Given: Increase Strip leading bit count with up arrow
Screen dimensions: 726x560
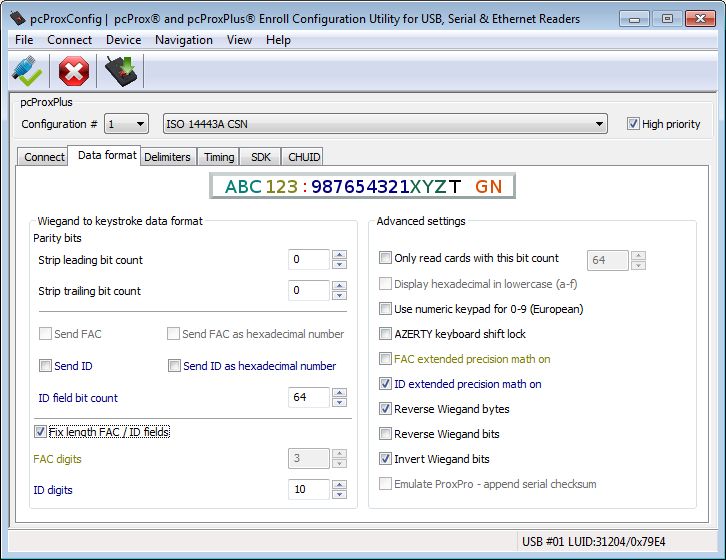Looking at the screenshot, I should (339, 254).
